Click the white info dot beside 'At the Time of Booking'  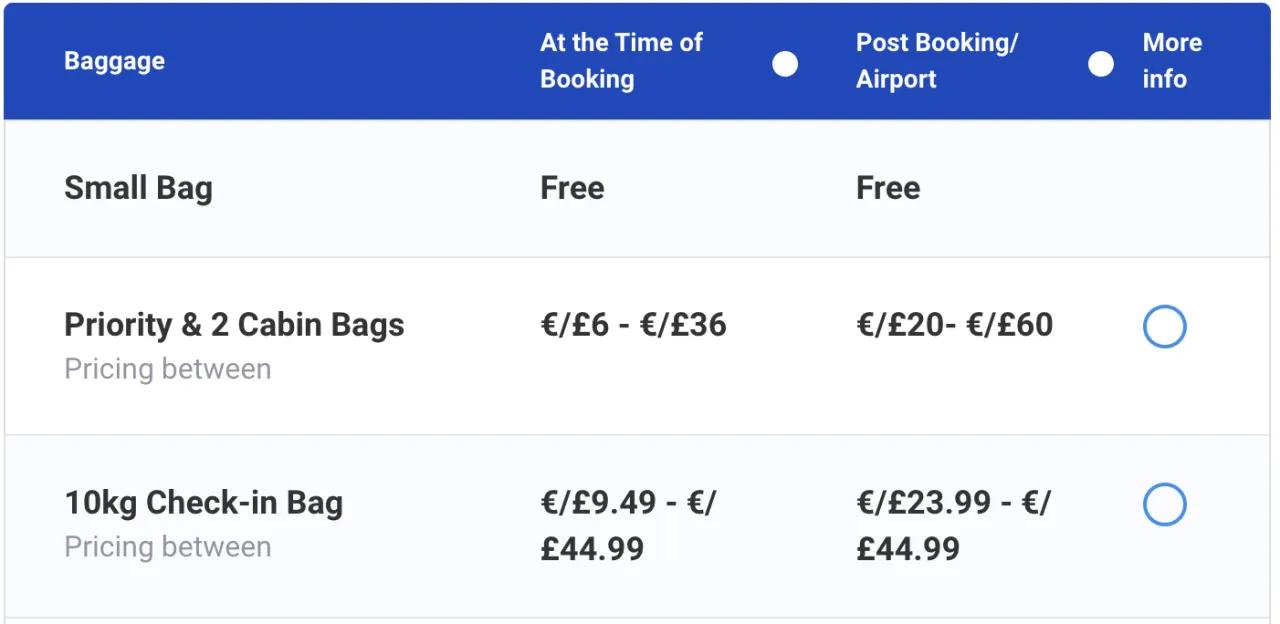785,63
